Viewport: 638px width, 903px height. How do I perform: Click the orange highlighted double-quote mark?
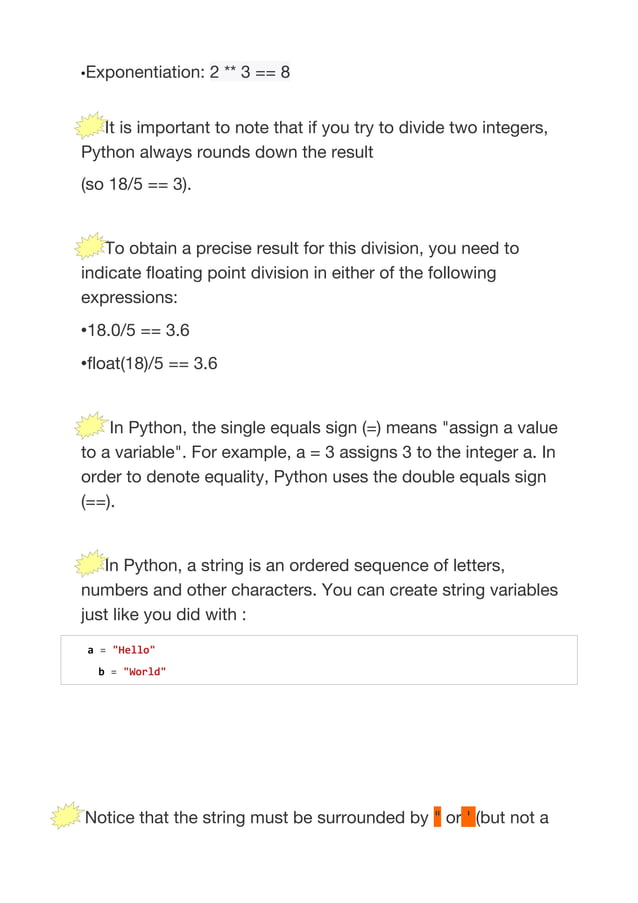pyautogui.click(x=437, y=817)
